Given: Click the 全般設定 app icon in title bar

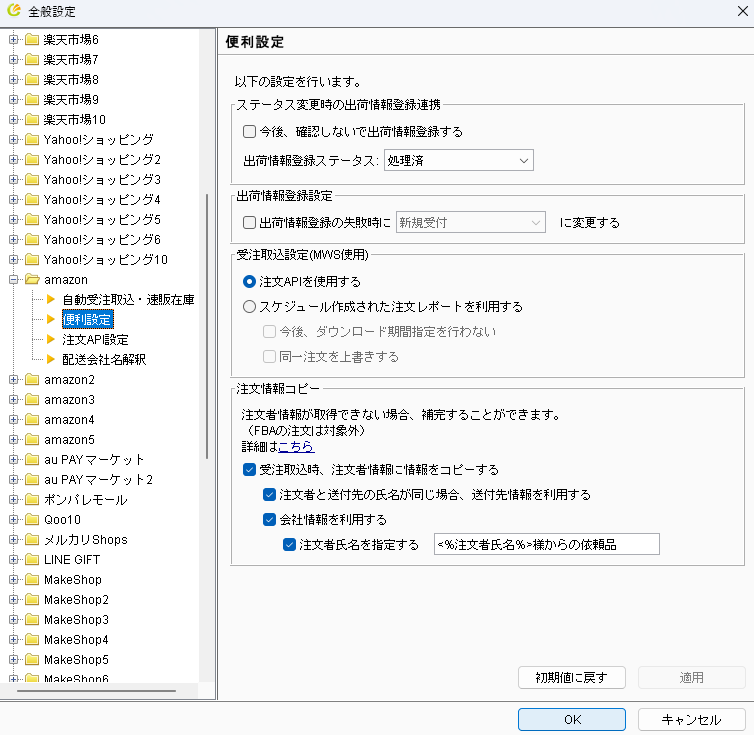Looking at the screenshot, I should point(14,10).
